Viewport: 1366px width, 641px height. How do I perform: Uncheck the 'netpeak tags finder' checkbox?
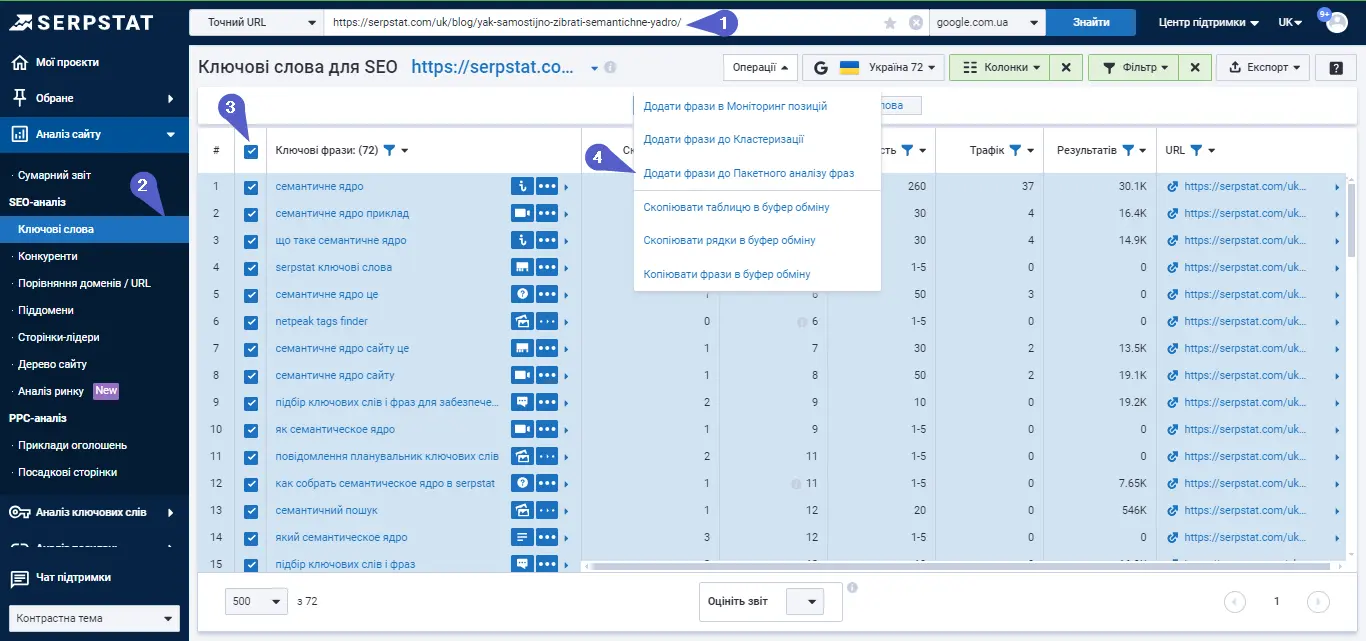tap(251, 322)
